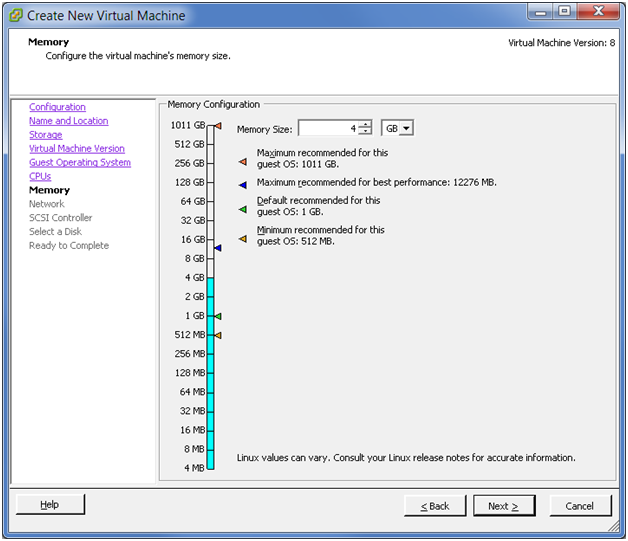
Task: Click the 2 GB scale label
Action: [195, 297]
